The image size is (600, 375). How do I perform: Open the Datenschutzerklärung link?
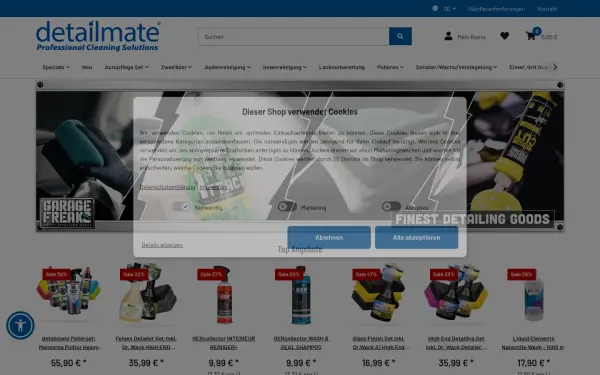point(168,187)
